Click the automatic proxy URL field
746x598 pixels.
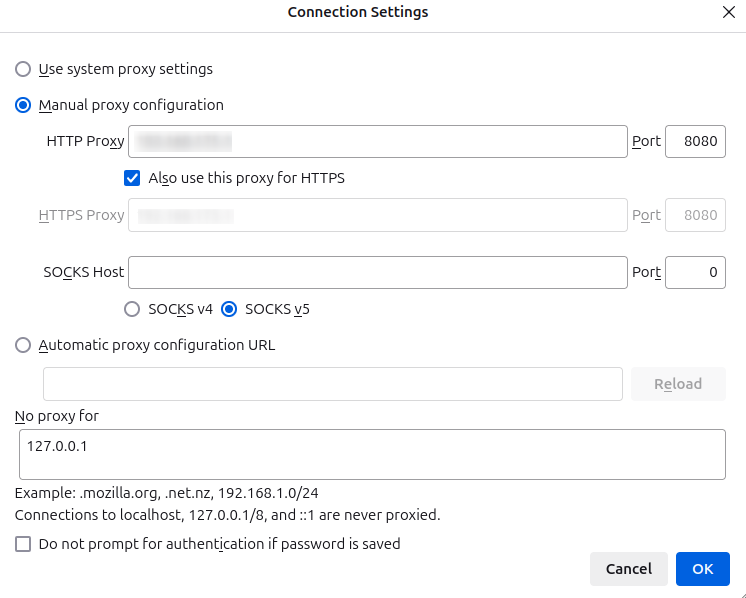click(333, 384)
